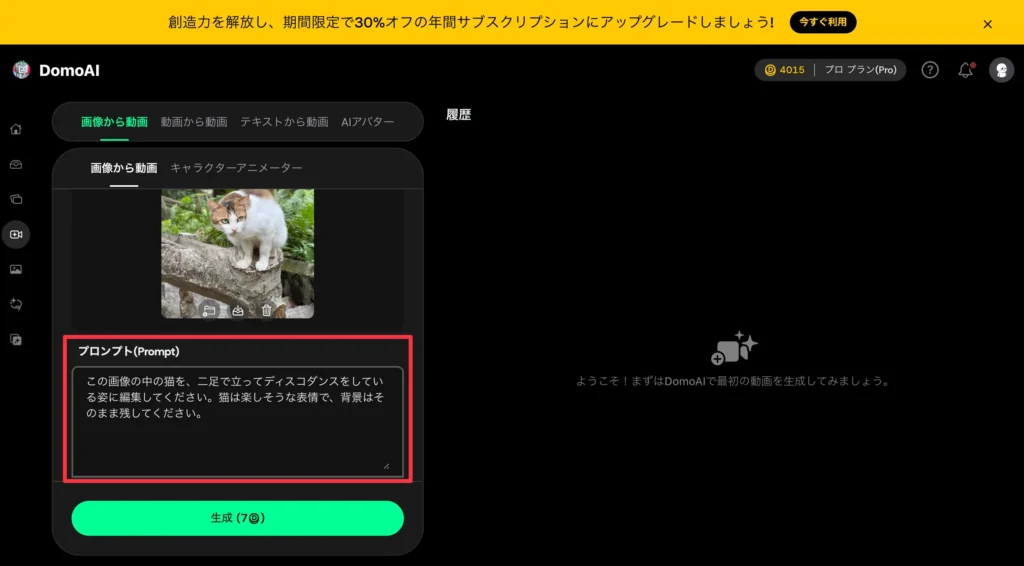Switch to テキストから動画 tab
Screen dimensions: 1024x566
click(284, 122)
